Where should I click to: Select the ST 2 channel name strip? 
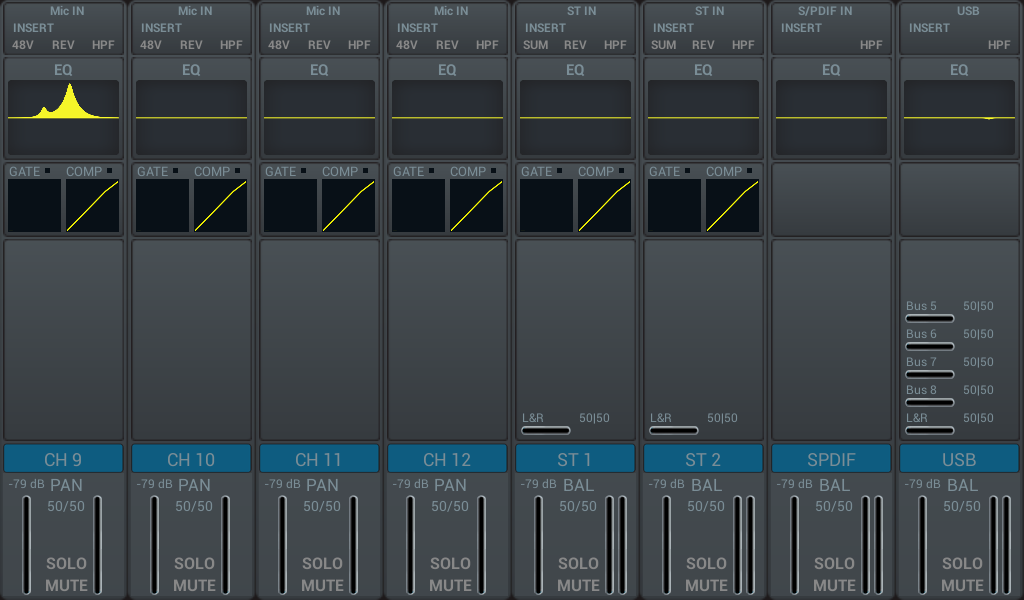(703, 459)
